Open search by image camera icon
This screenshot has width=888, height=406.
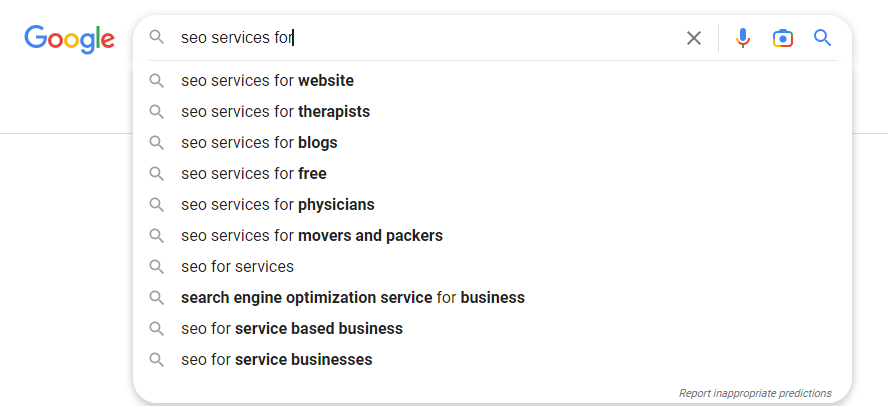point(783,38)
